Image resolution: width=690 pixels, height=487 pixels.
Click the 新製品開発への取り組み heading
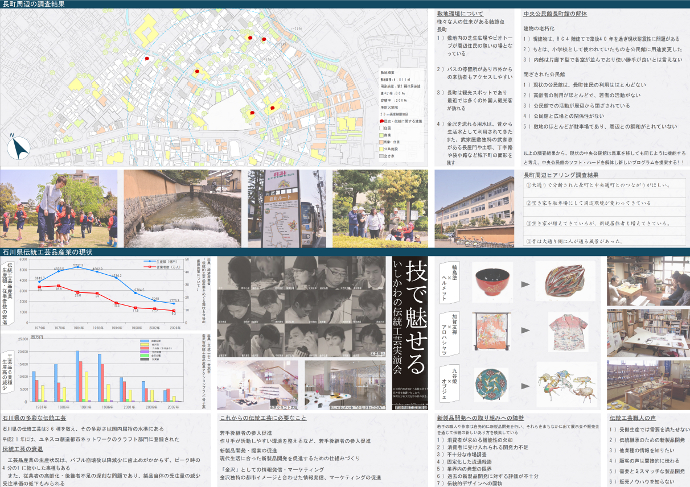tap(480, 417)
